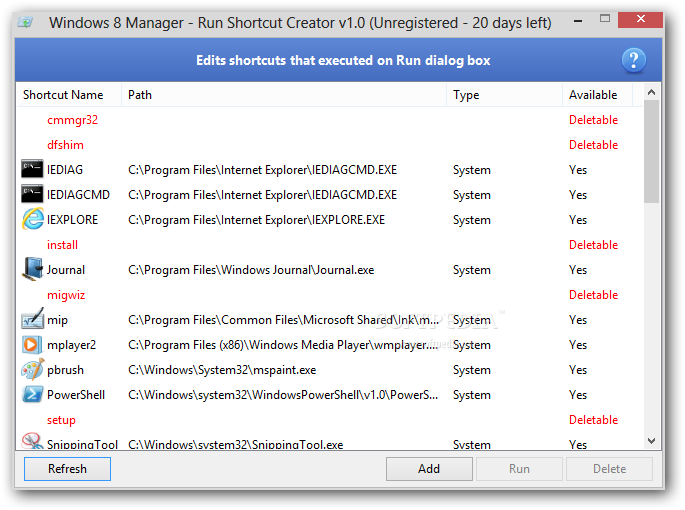This screenshot has height=510, width=685.
Task: Click the blue help question mark icon
Action: (633, 60)
